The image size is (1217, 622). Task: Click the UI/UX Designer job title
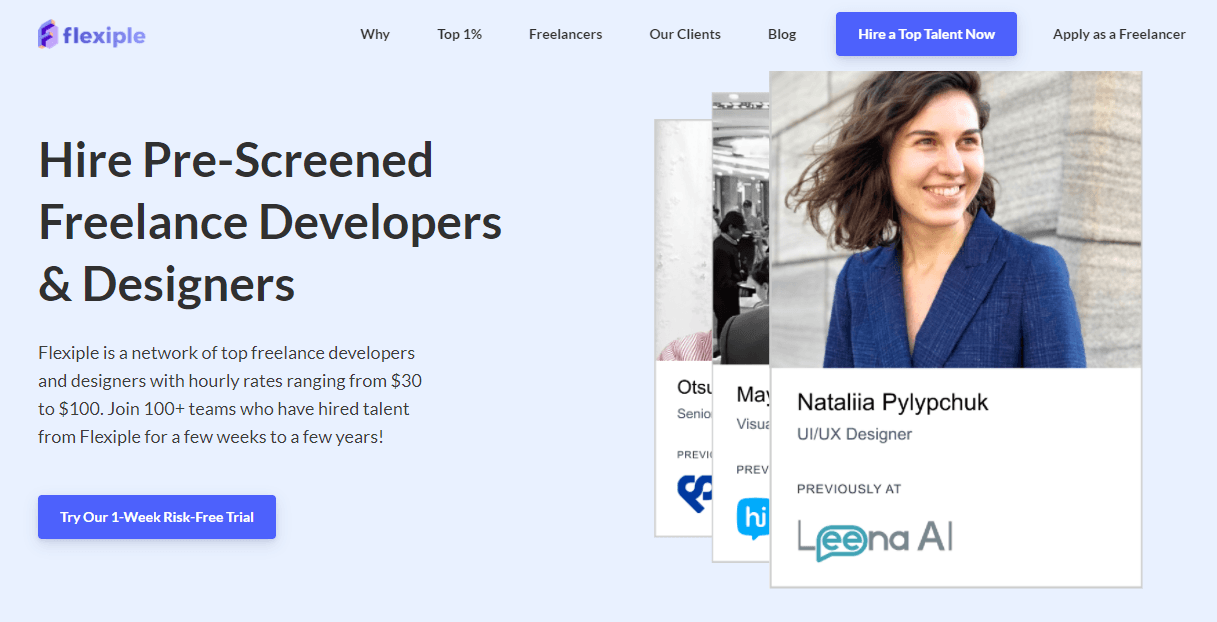pyautogui.click(x=854, y=434)
